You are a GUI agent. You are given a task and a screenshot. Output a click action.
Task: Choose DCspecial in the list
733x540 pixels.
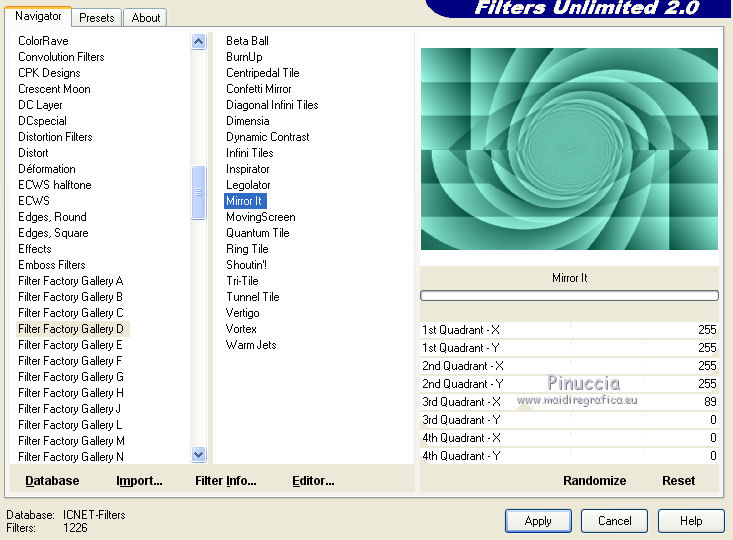[x=43, y=121]
